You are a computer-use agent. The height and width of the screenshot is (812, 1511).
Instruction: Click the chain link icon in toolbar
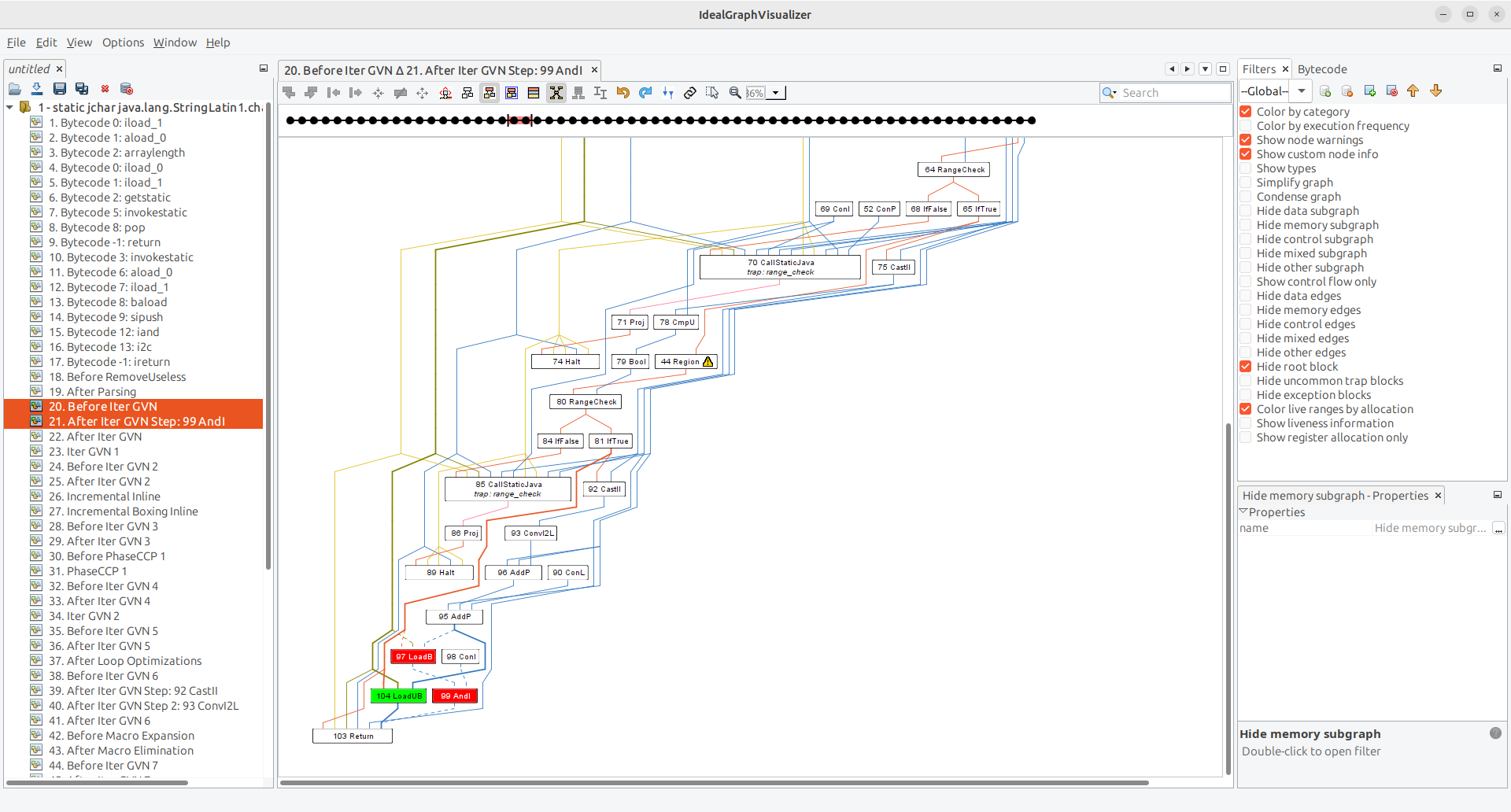coord(690,93)
